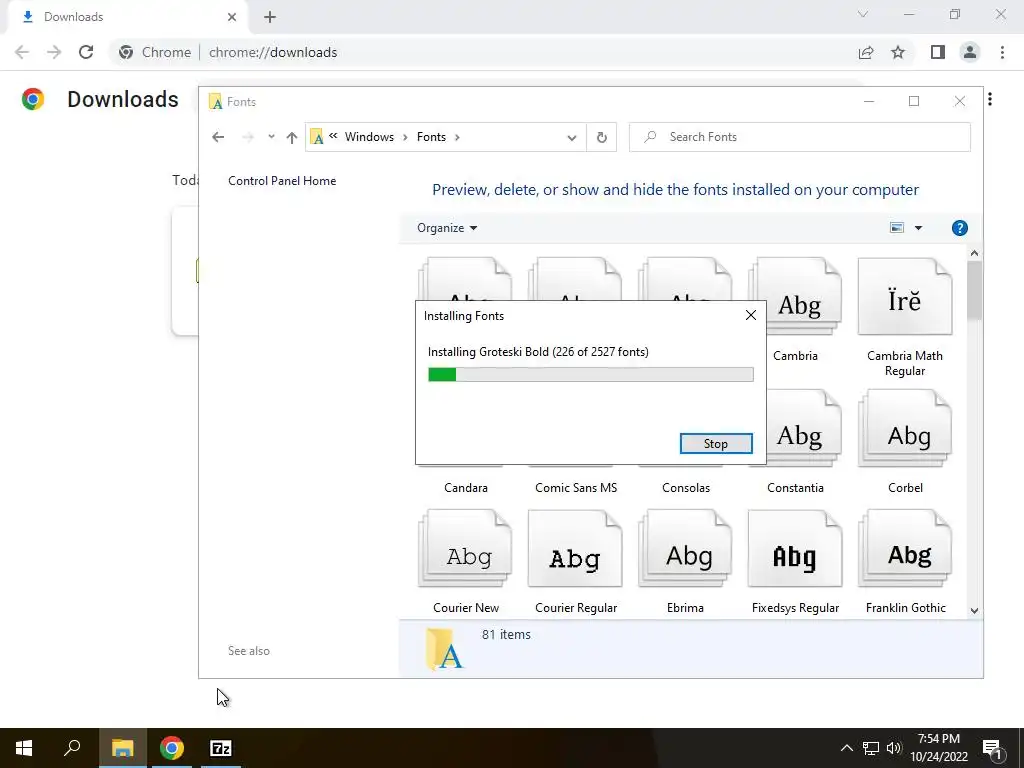Reload the Chrome downloads page
Viewport: 1024px width, 768px height.
click(86, 52)
